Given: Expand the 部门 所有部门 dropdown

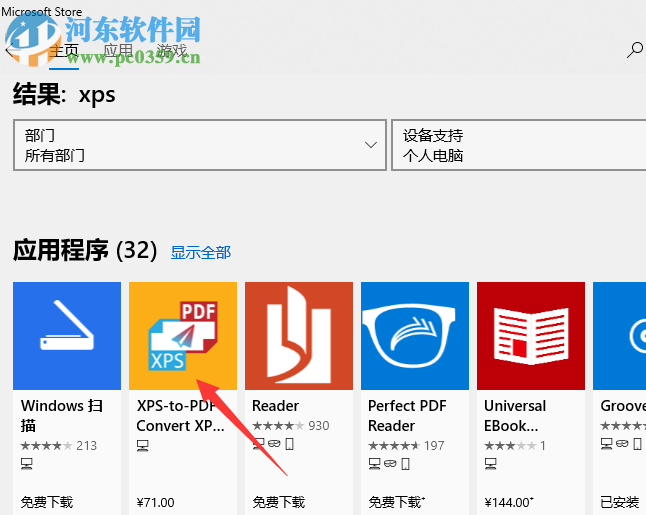Looking at the screenshot, I should [200, 145].
